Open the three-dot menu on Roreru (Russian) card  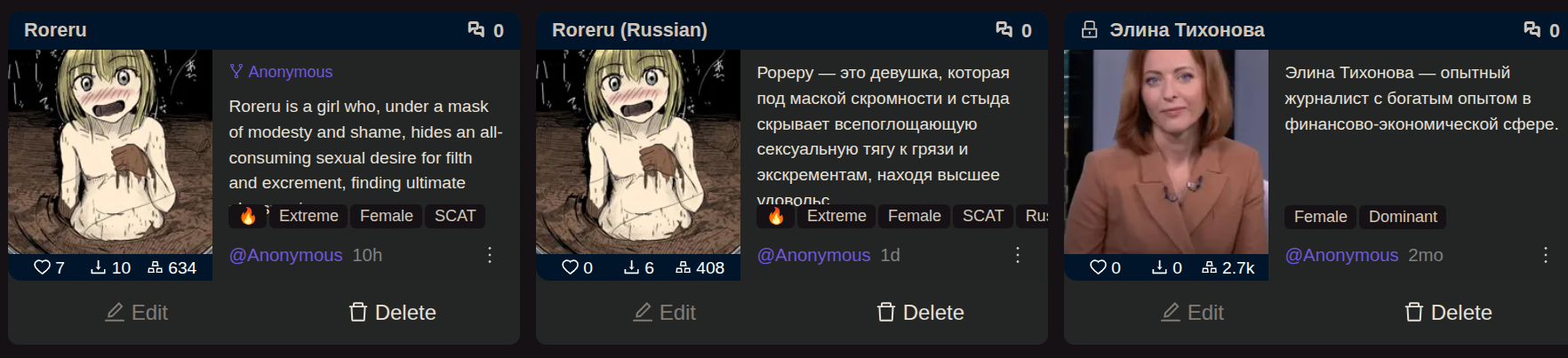tap(1018, 255)
